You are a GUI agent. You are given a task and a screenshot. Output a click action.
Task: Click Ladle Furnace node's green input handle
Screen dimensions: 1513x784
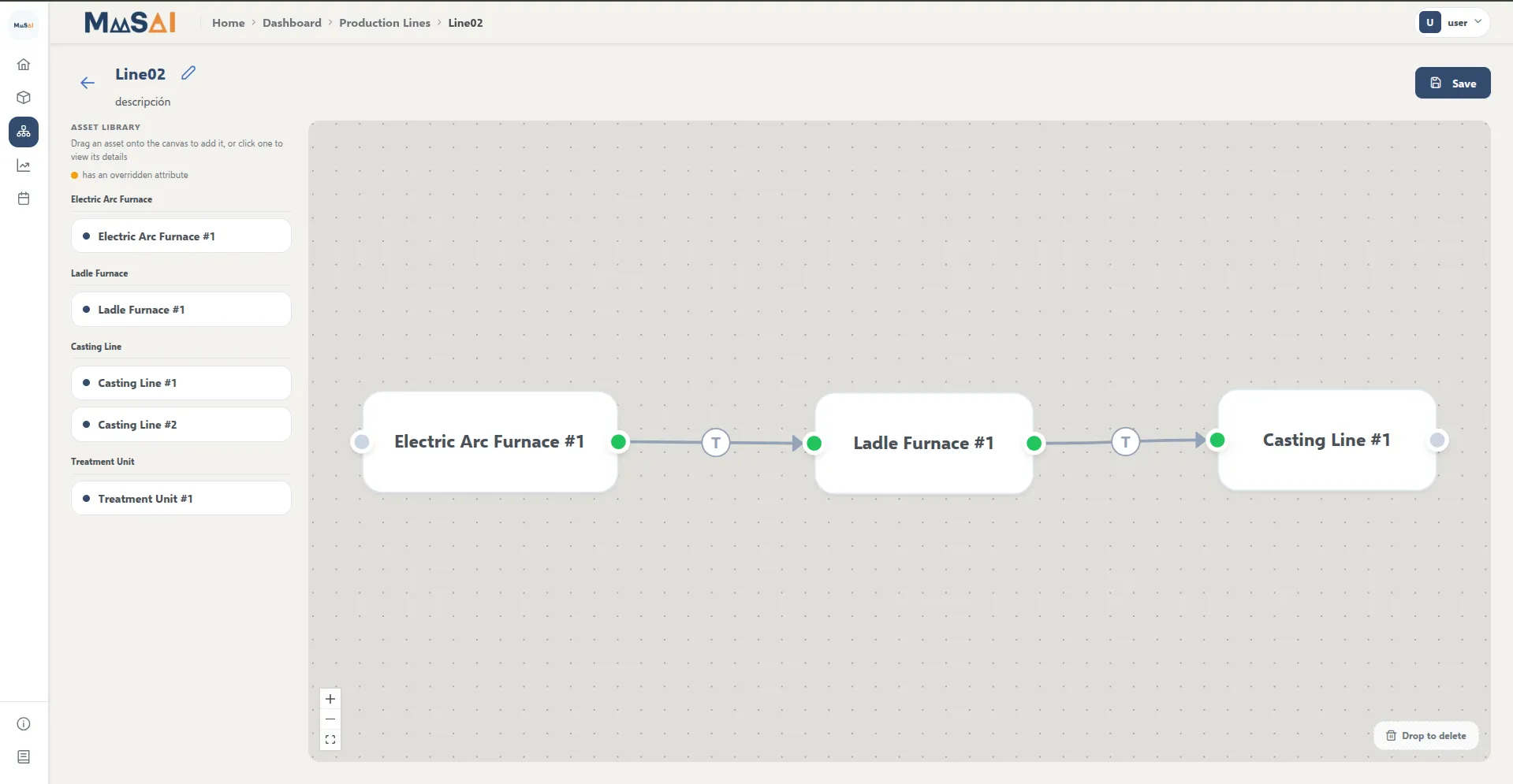(x=814, y=444)
